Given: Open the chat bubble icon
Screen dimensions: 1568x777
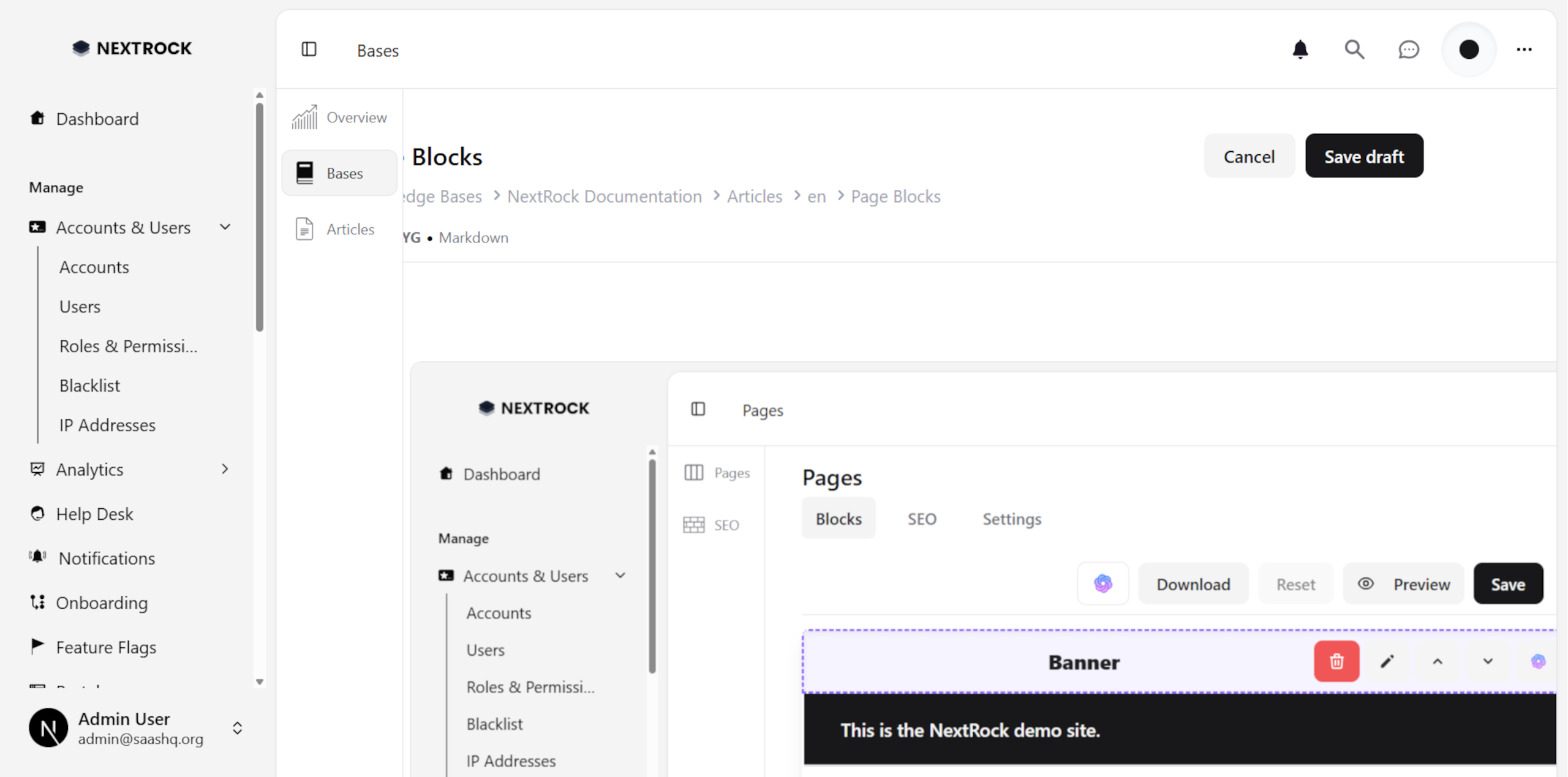Looking at the screenshot, I should point(1408,50).
